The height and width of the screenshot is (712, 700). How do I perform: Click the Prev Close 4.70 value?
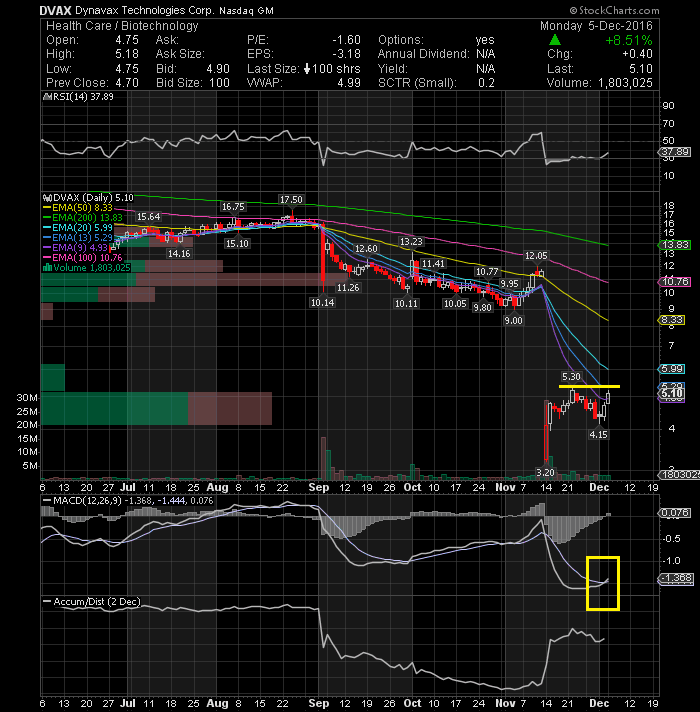pos(127,83)
